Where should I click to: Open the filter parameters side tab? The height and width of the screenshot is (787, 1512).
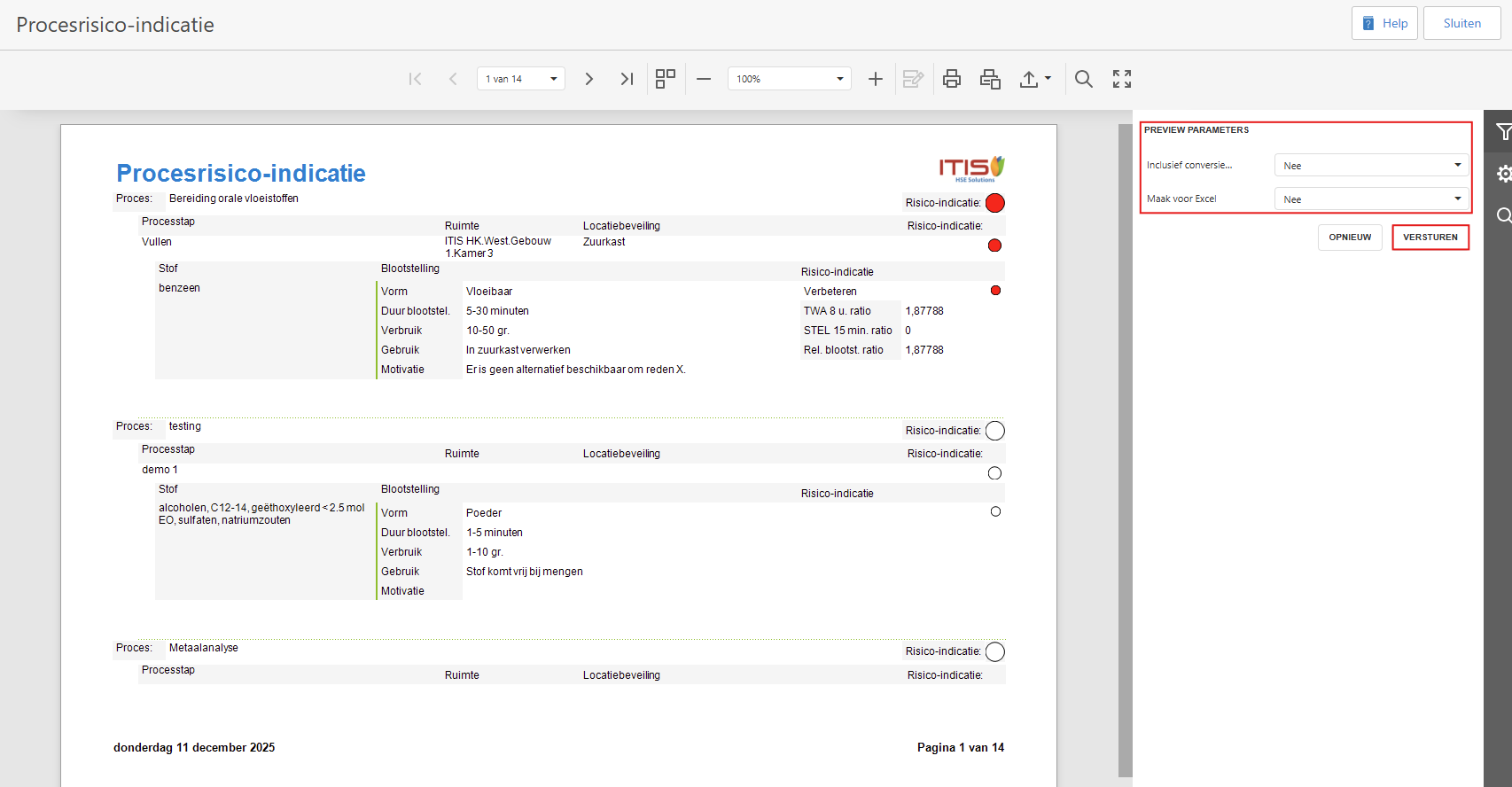[1502, 133]
